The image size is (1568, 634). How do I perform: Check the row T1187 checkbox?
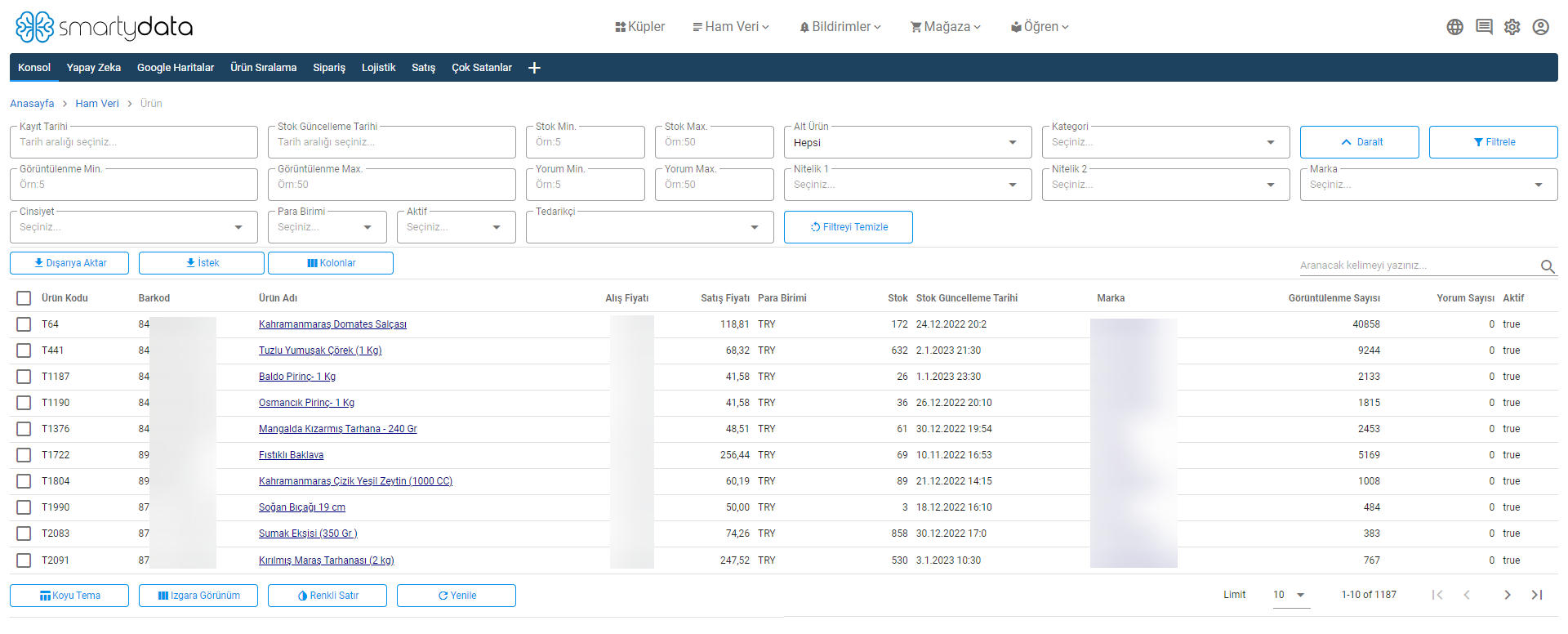click(24, 377)
